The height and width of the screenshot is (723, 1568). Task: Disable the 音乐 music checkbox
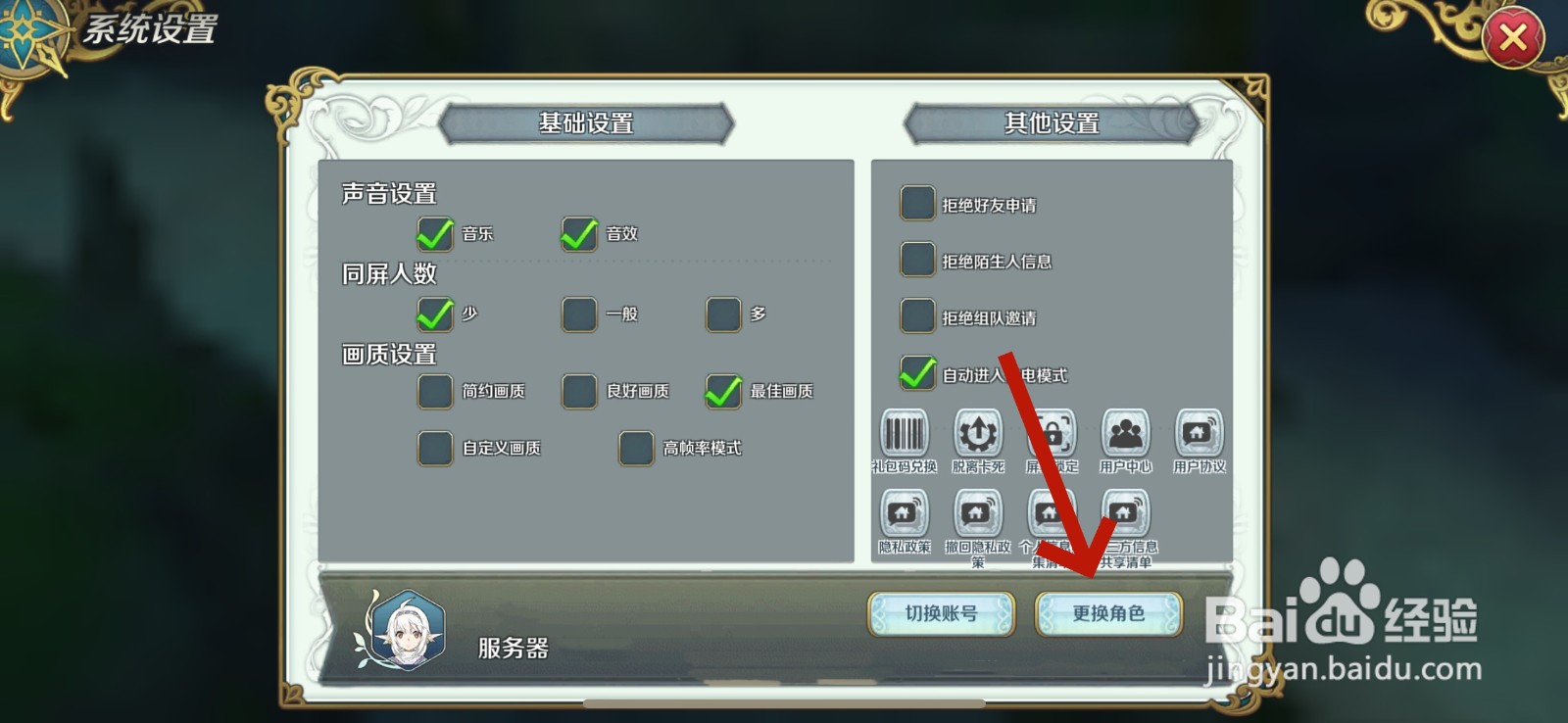tap(435, 234)
